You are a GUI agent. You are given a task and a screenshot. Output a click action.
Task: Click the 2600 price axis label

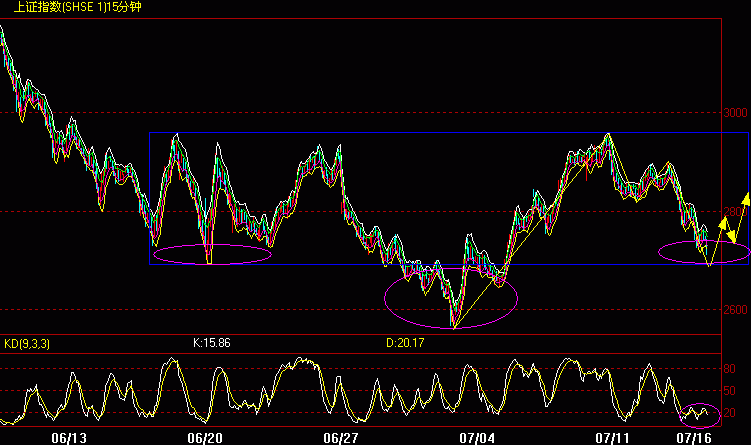coord(735,310)
